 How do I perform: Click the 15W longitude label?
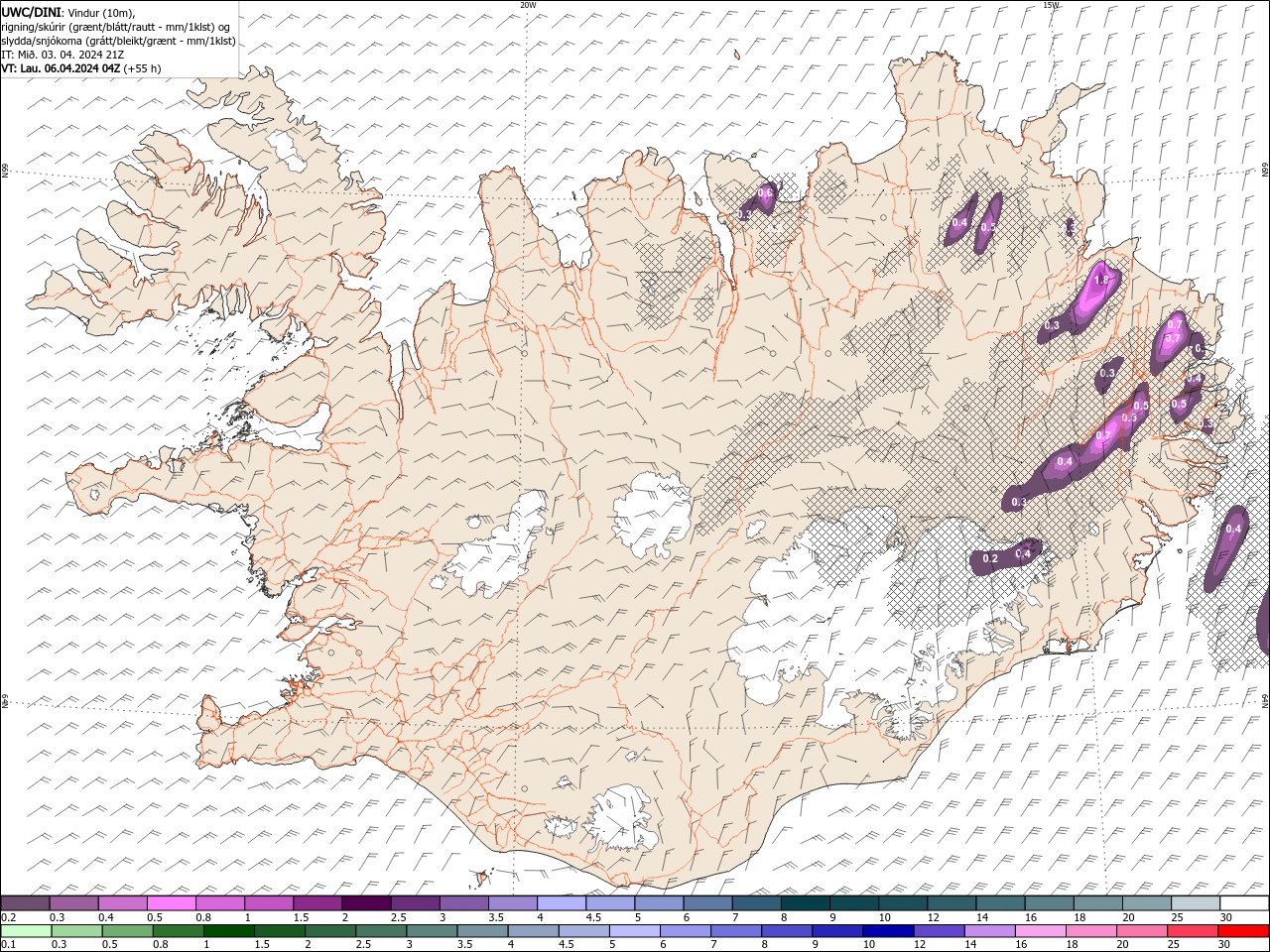1051,5
